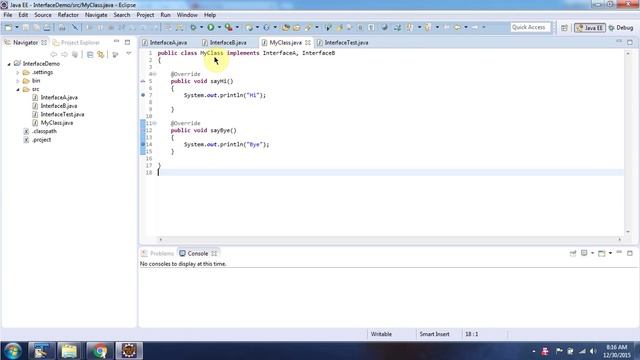The height and width of the screenshot is (360, 640).
Task: Select MyClass.java in Navigator tree
Action: [x=57, y=123]
